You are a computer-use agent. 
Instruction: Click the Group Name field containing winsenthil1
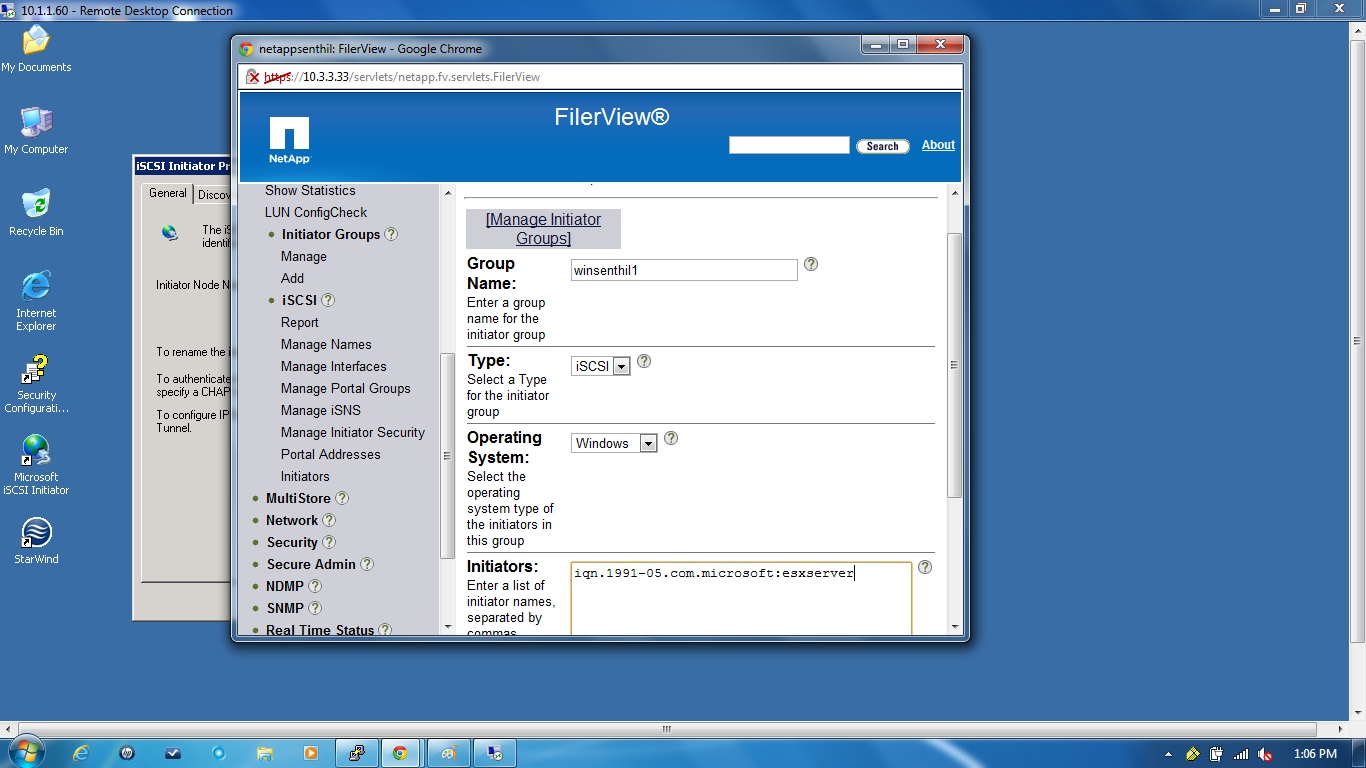point(684,270)
